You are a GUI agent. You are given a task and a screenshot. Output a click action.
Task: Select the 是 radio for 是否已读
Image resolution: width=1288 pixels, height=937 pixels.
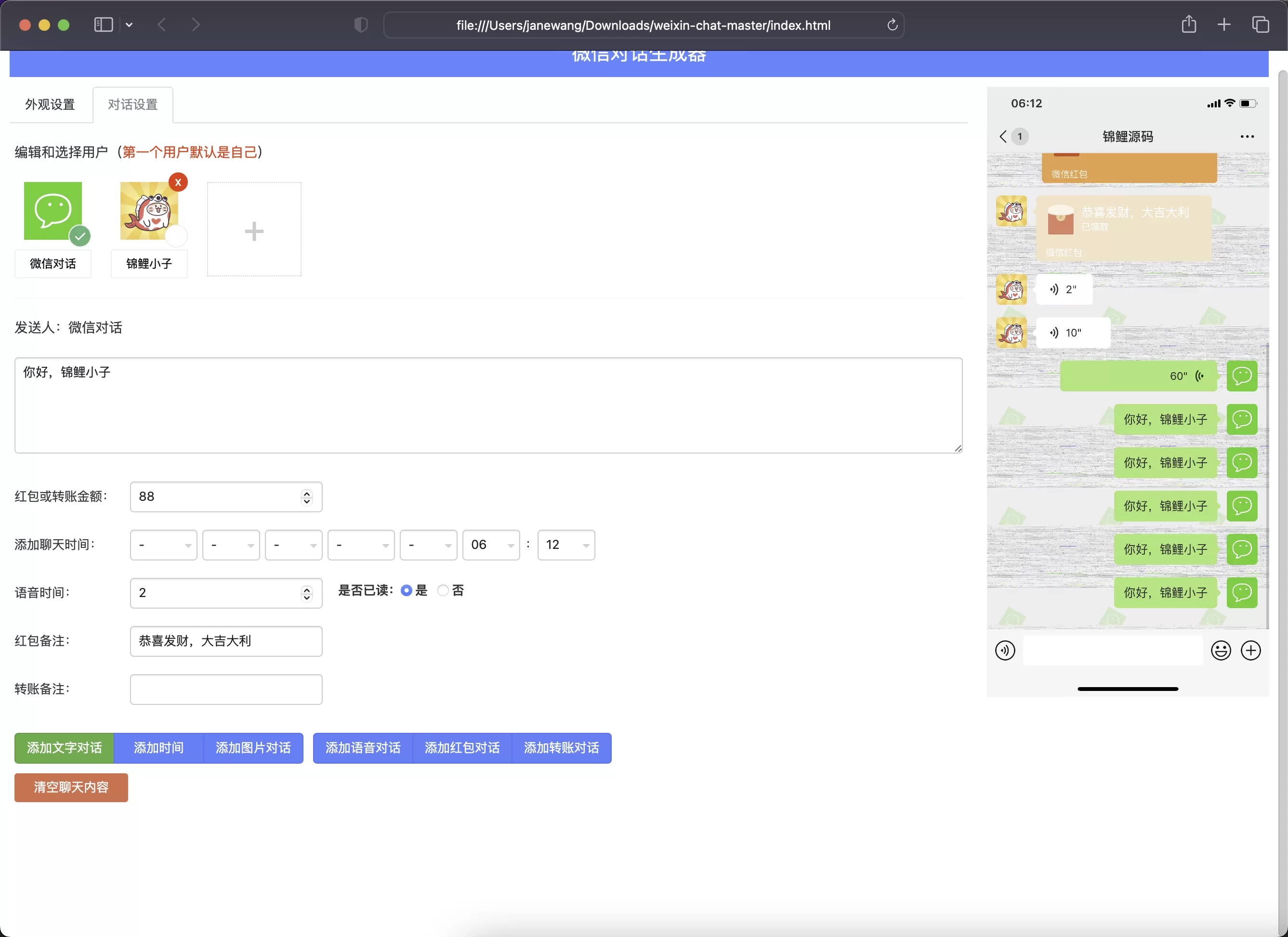tap(407, 591)
